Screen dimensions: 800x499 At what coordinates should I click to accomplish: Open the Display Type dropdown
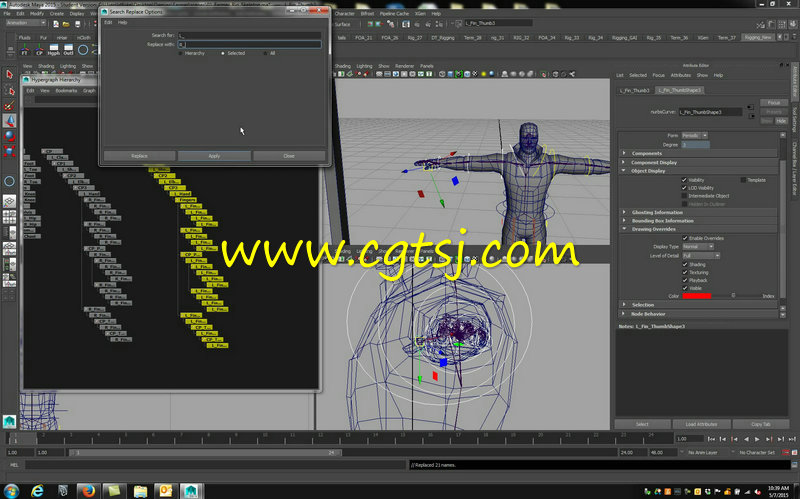(698, 246)
